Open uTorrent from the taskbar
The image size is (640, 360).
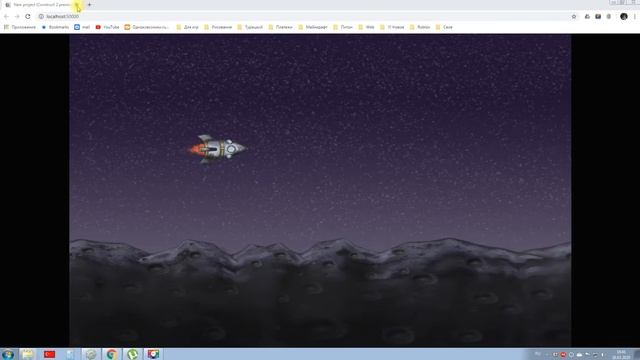click(132, 354)
